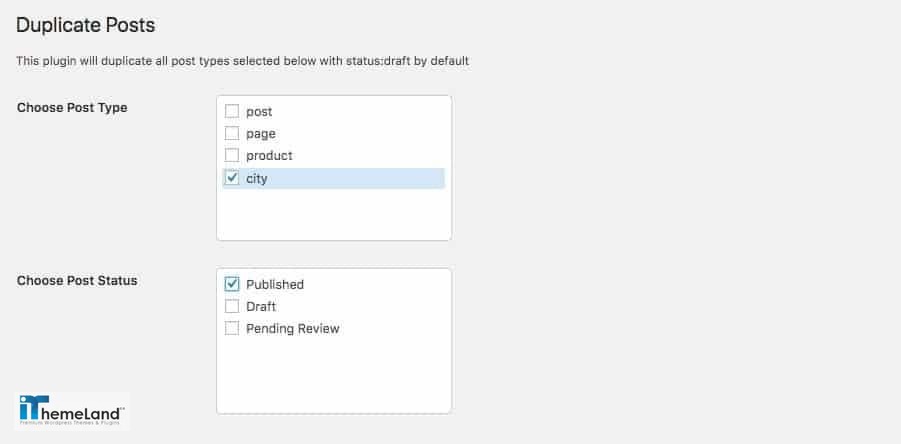Image resolution: width=901 pixels, height=444 pixels.
Task: Click the 'product' option label
Action: (269, 156)
